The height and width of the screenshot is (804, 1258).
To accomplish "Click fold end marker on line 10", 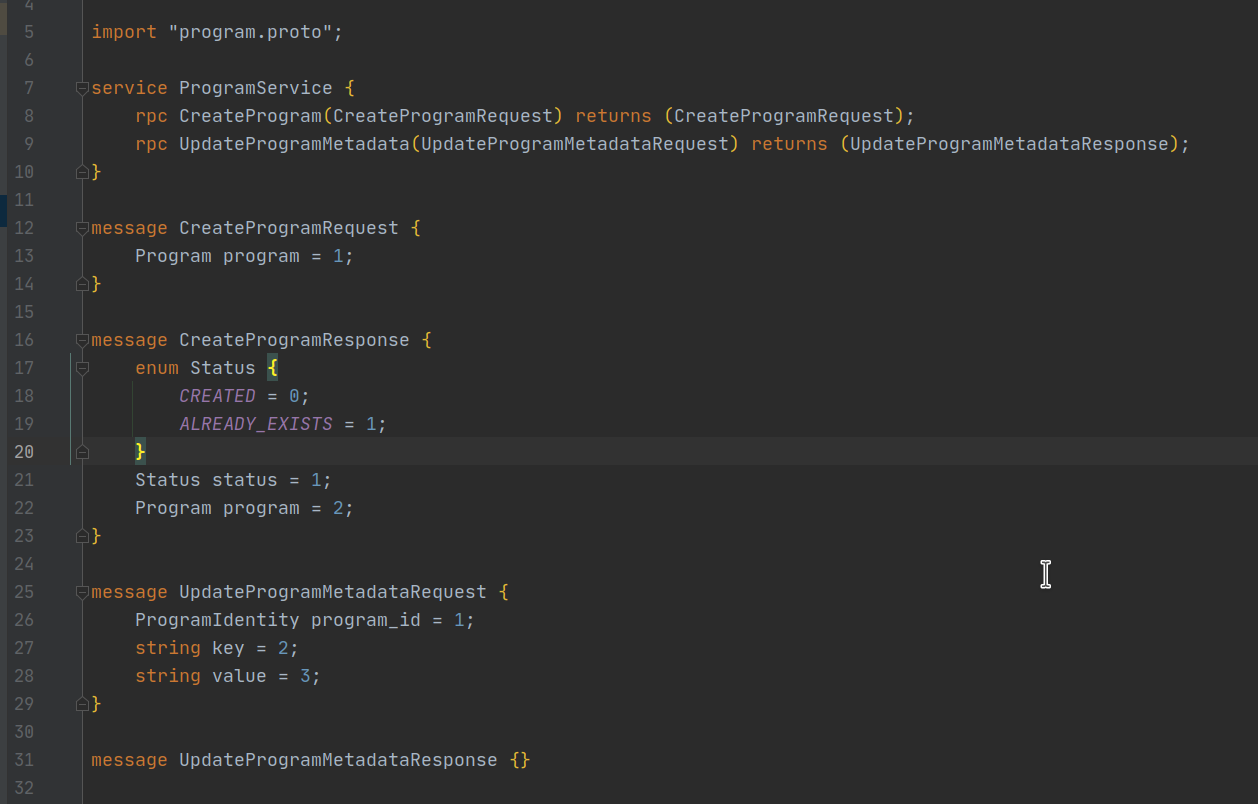I will 82,172.
